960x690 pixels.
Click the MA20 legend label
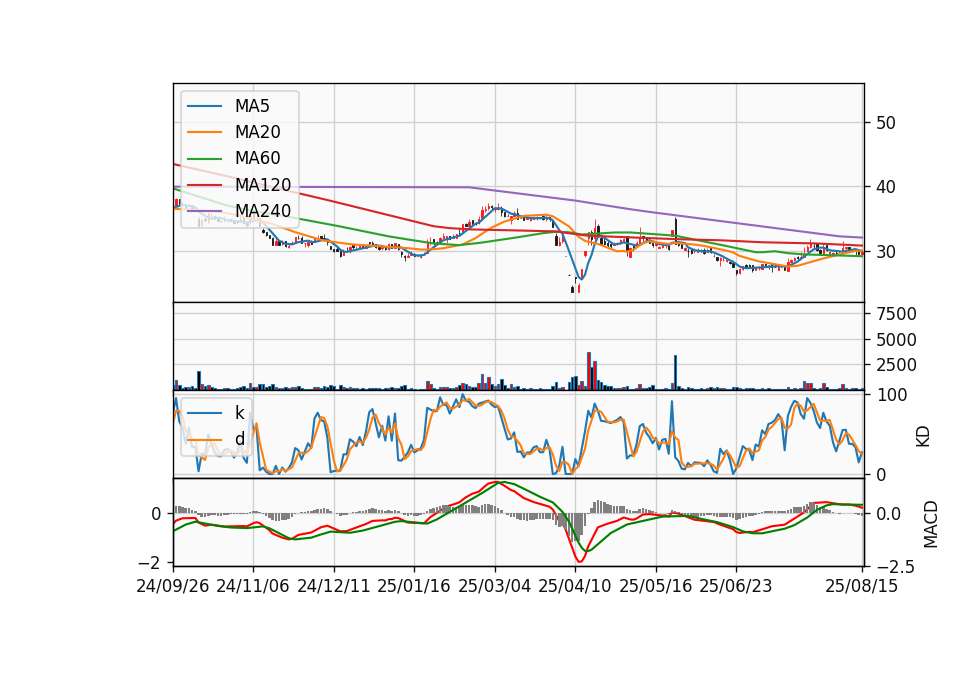pos(257,132)
